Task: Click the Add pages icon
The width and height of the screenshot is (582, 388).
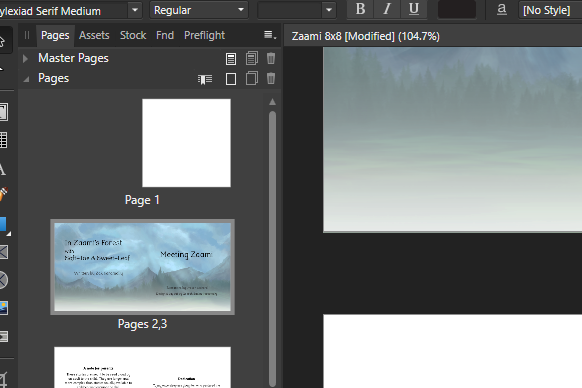Action: point(231,79)
